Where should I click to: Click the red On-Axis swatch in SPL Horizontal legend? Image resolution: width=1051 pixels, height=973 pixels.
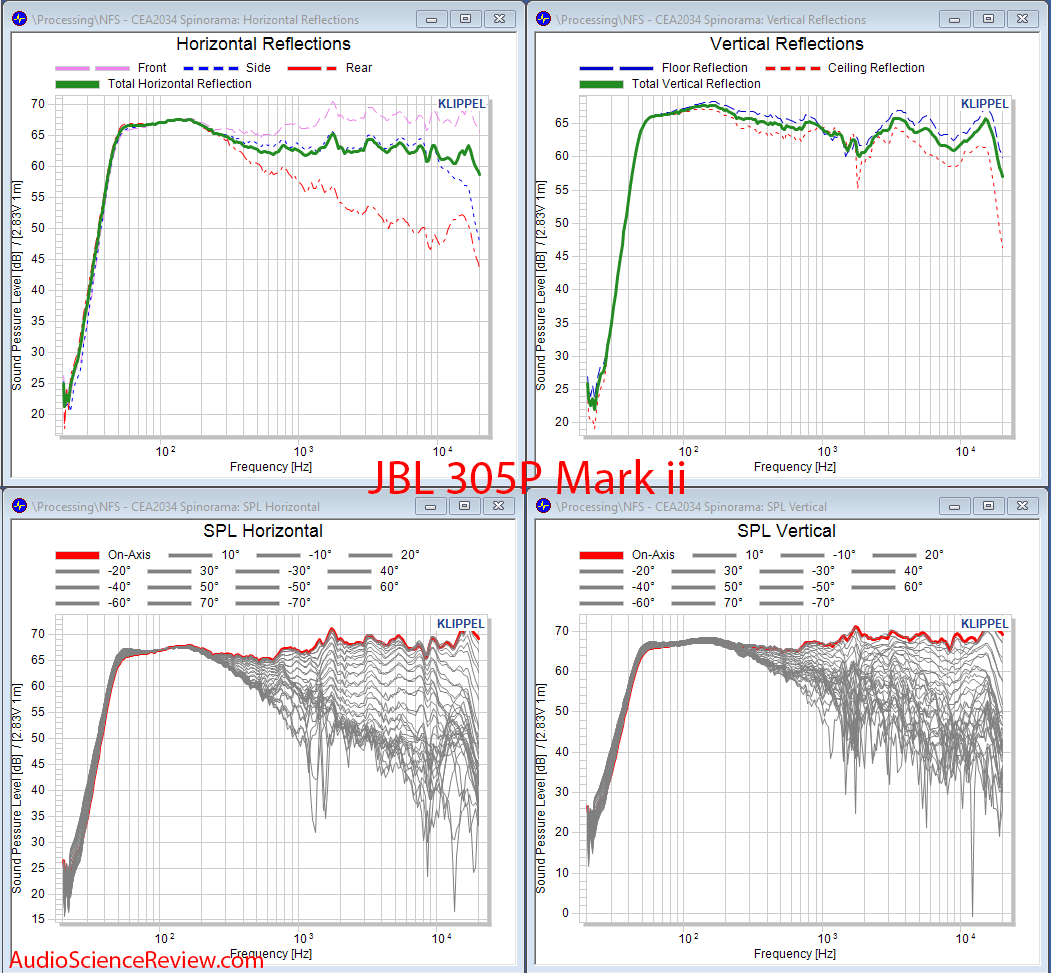coord(77,556)
